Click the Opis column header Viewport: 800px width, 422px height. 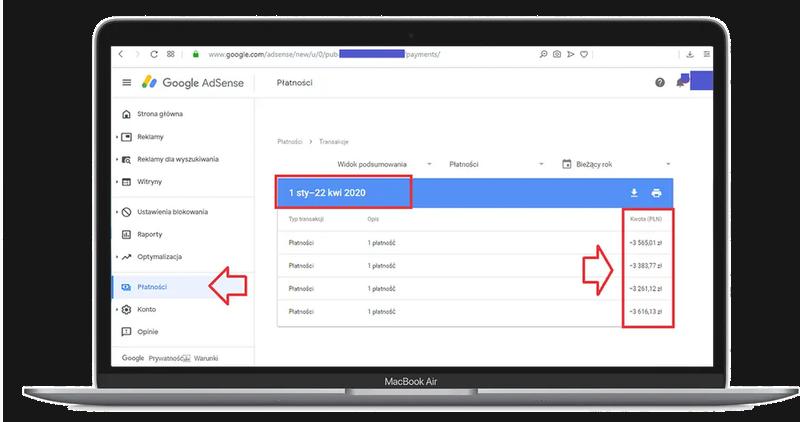pyautogui.click(x=372, y=219)
